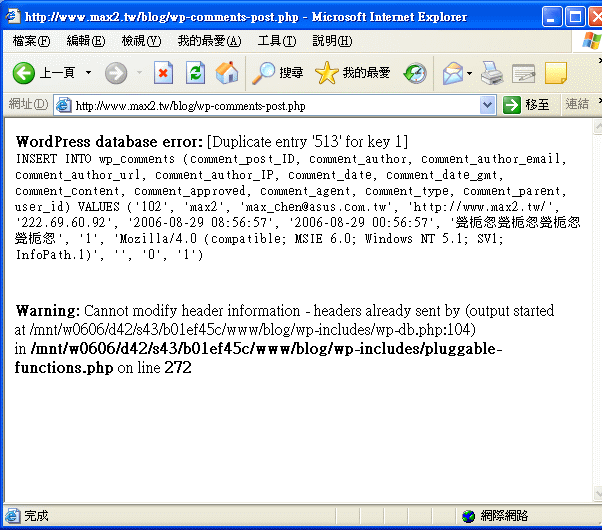Open the 工具(T) menu
The image size is (602, 530).
[x=277, y=41]
